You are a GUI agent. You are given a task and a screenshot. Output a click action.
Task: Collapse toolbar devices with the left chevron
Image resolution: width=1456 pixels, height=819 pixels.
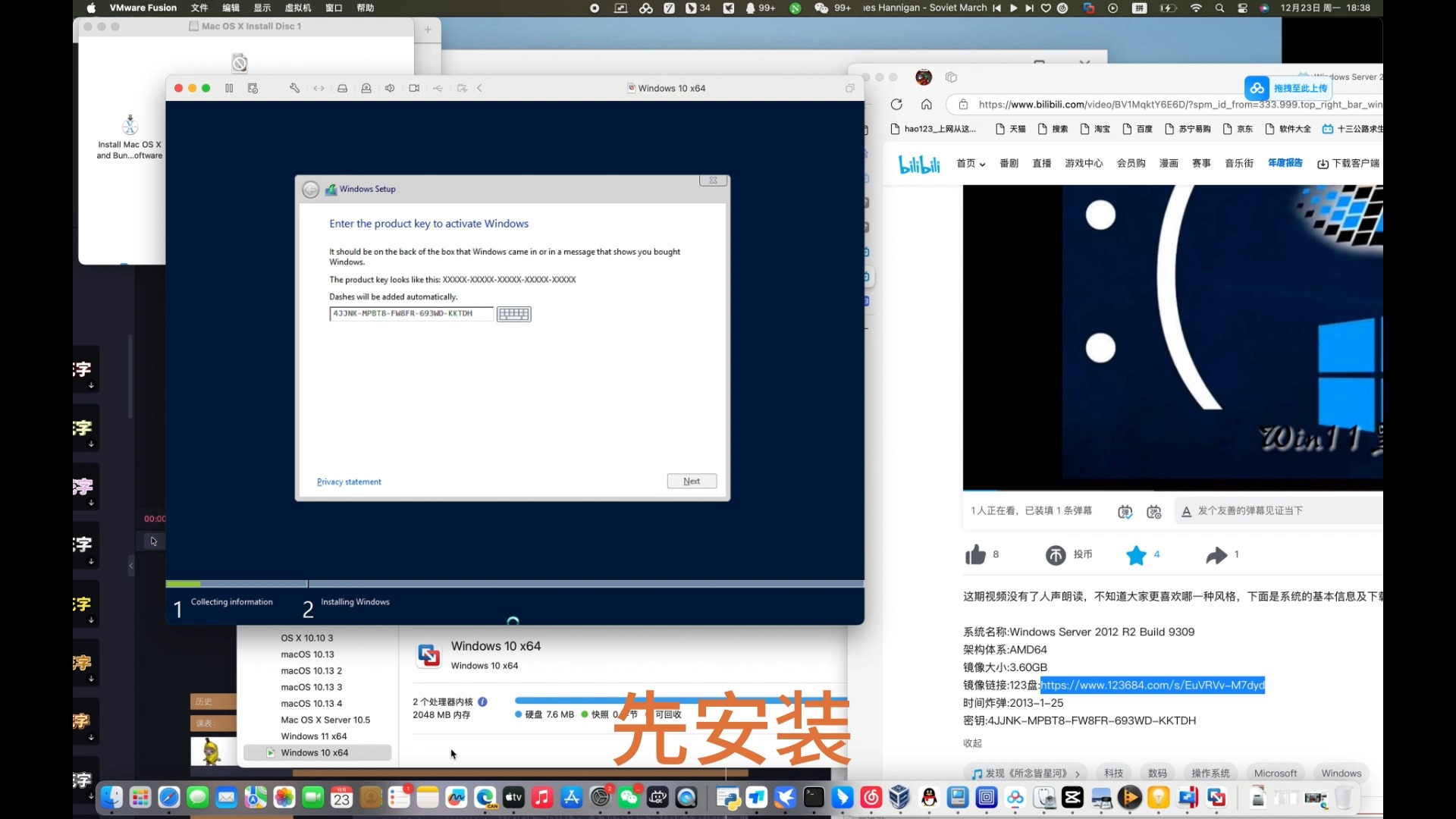pyautogui.click(x=480, y=88)
